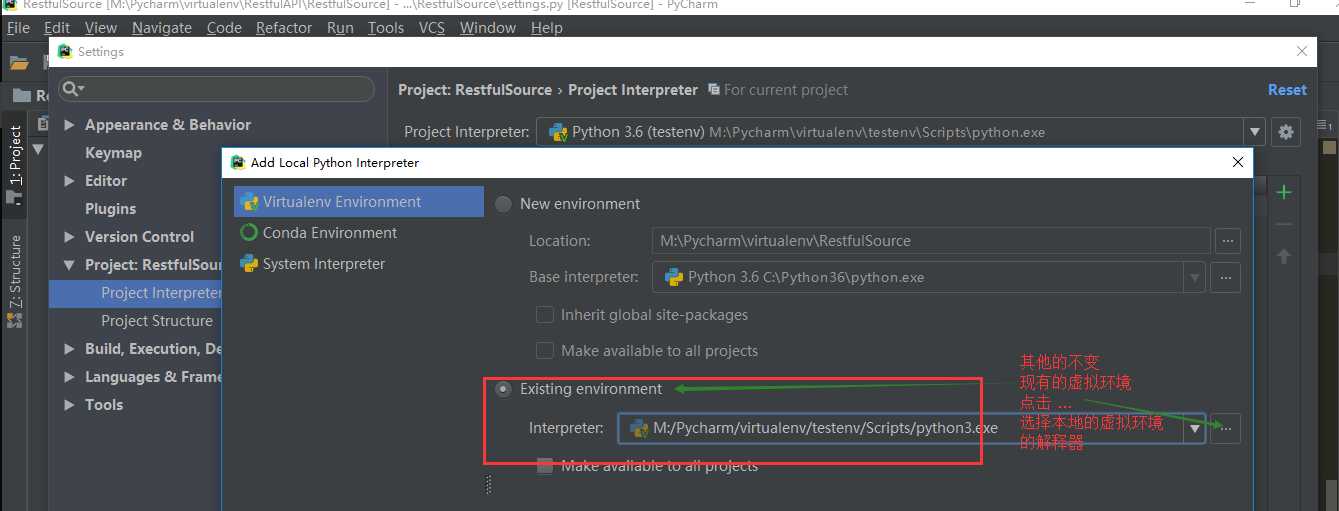The width and height of the screenshot is (1339, 511).
Task: Click the Location path field
Action: pyautogui.click(x=931, y=241)
